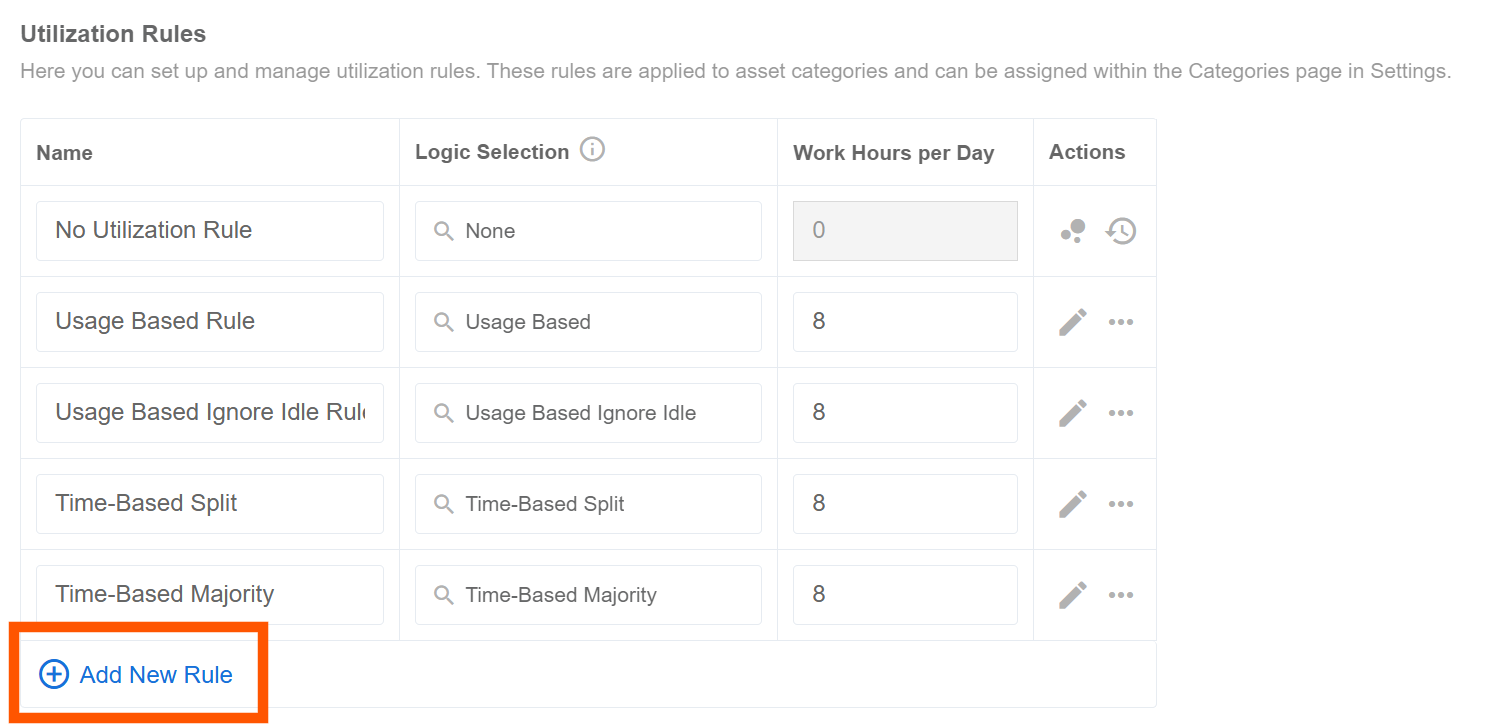1489x724 pixels.
Task: Edit the Time-Based Split rule
Action: tap(1073, 504)
